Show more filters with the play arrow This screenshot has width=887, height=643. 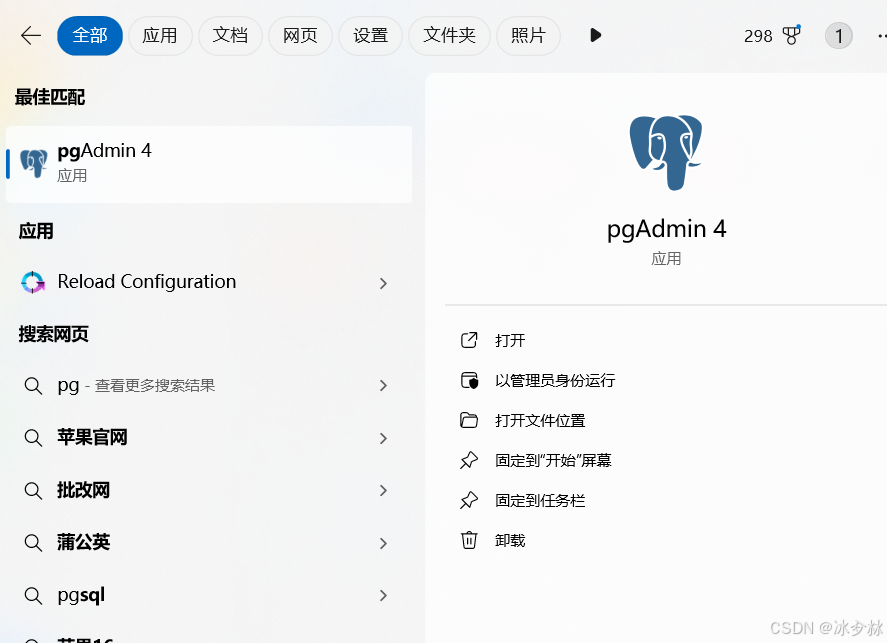(595, 36)
